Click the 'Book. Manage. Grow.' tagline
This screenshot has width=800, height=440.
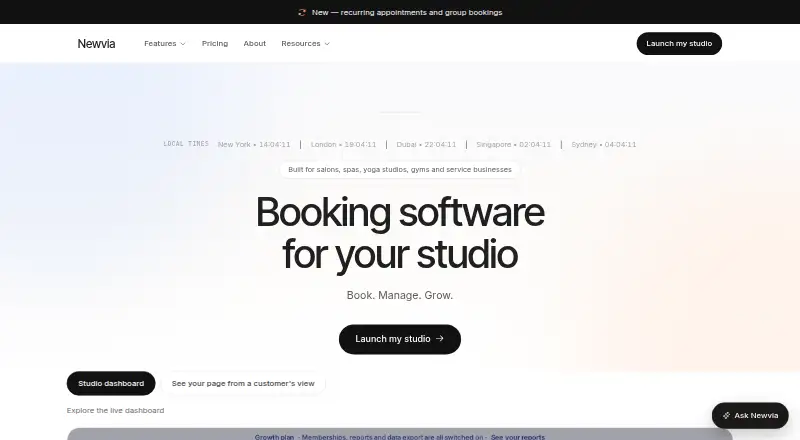click(x=400, y=295)
